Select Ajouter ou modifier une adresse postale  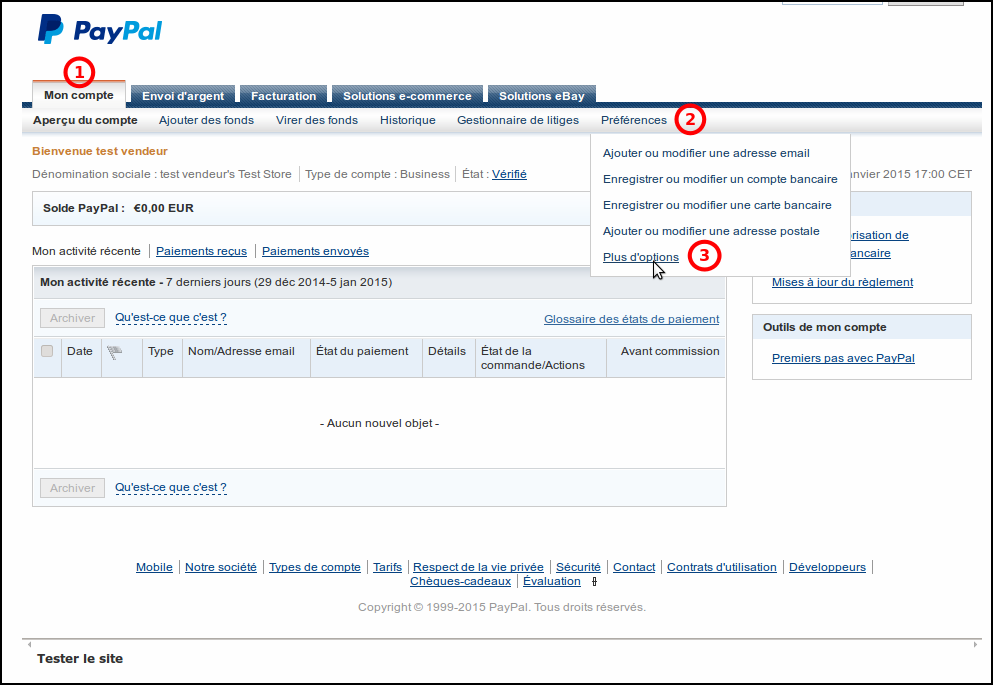pyautogui.click(x=711, y=231)
